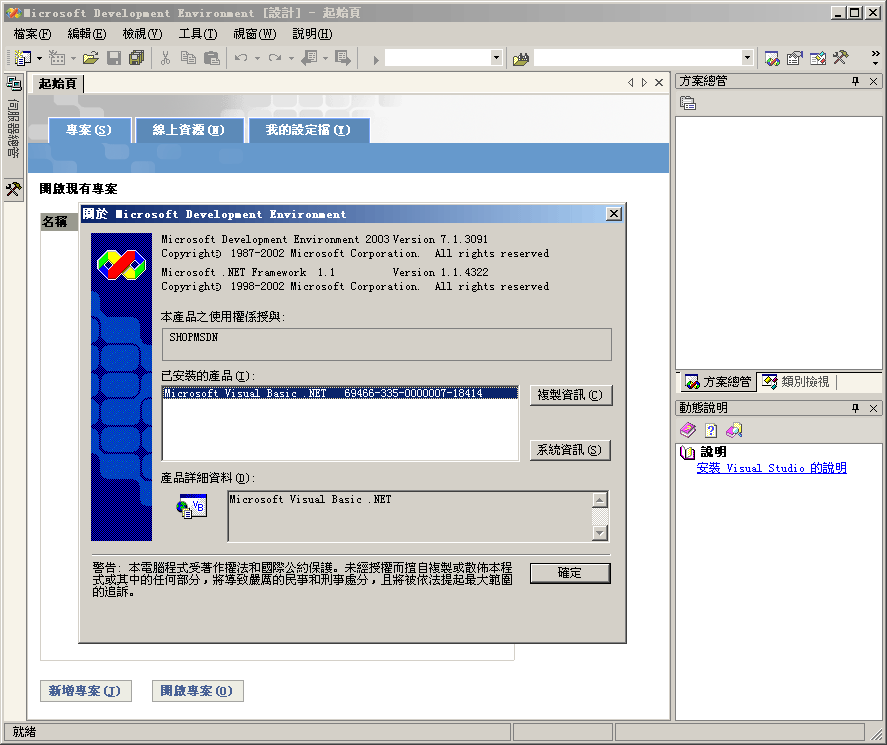Toggle auto-hide pin on 方案總管 panel

tap(855, 81)
